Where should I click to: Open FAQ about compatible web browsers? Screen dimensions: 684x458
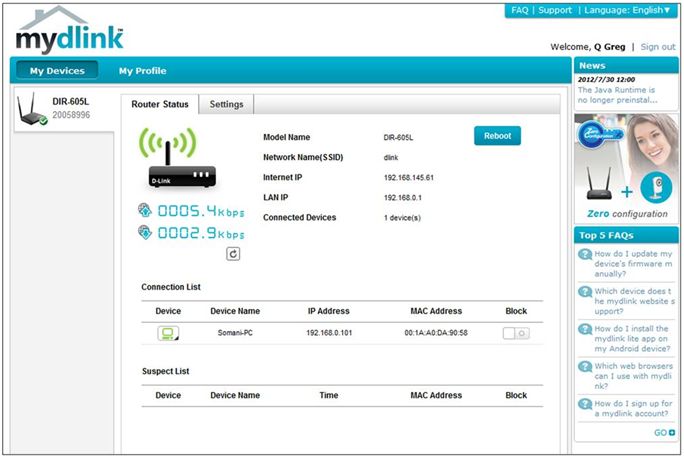[x=633, y=376]
